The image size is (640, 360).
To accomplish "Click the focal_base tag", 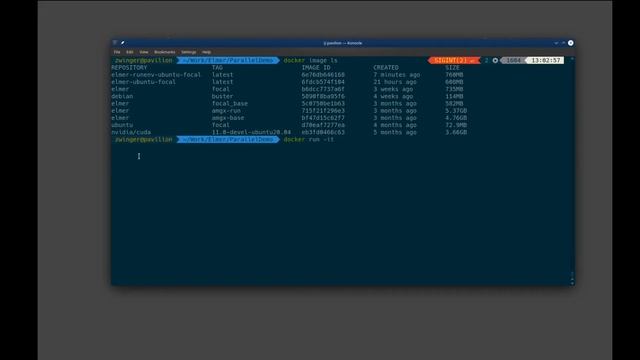I will click(229, 104).
